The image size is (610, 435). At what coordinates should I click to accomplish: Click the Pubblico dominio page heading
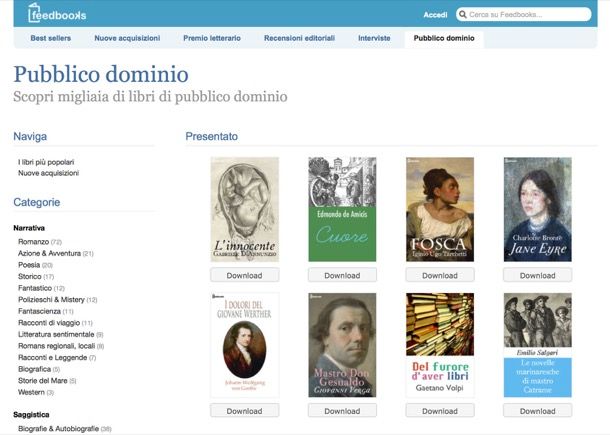(101, 74)
